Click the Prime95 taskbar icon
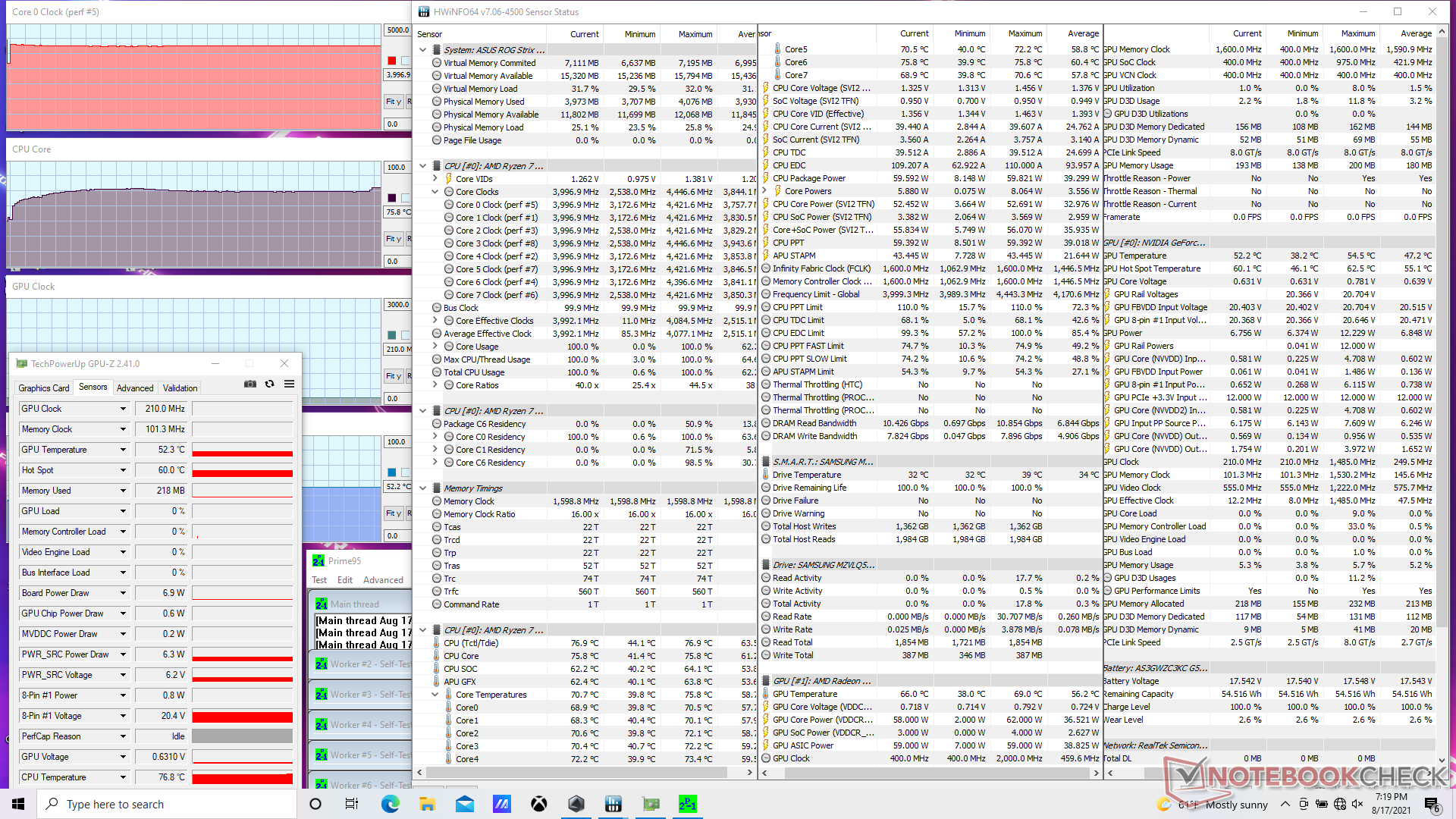 pyautogui.click(x=687, y=804)
